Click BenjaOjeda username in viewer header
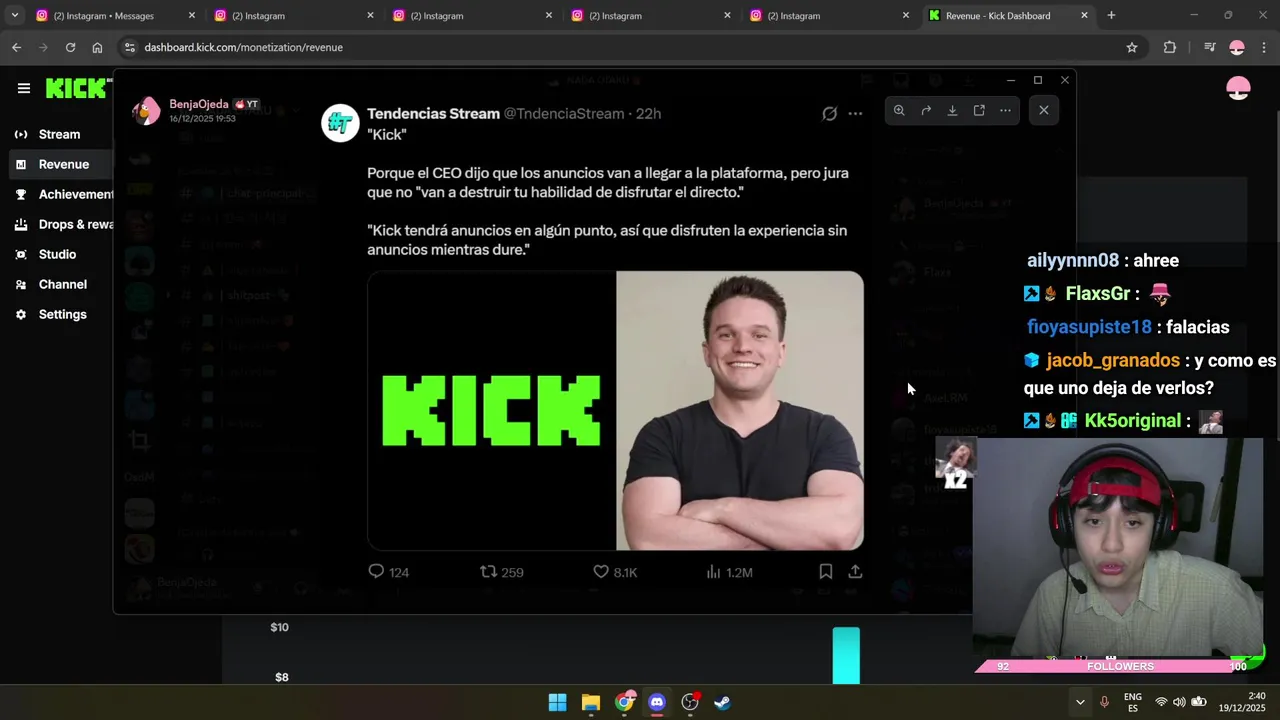The height and width of the screenshot is (720, 1280). pos(199,104)
